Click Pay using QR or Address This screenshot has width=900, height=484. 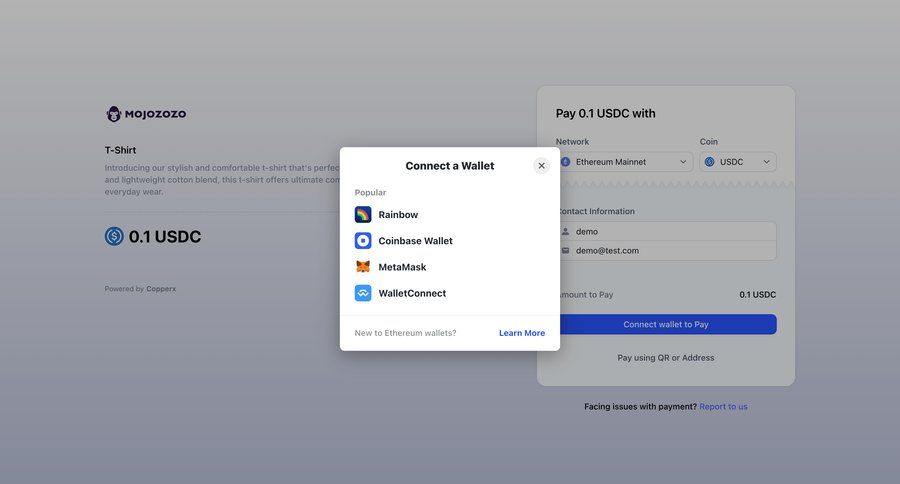point(666,357)
